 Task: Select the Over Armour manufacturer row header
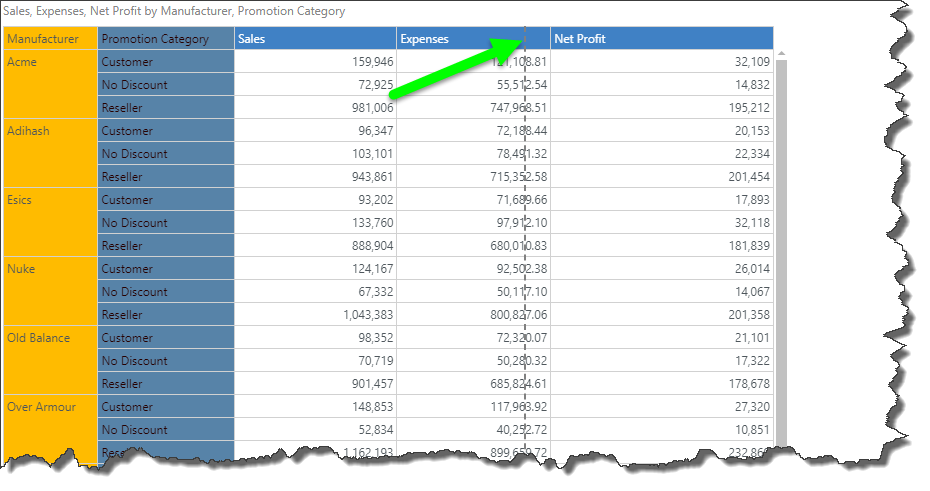pos(50,407)
